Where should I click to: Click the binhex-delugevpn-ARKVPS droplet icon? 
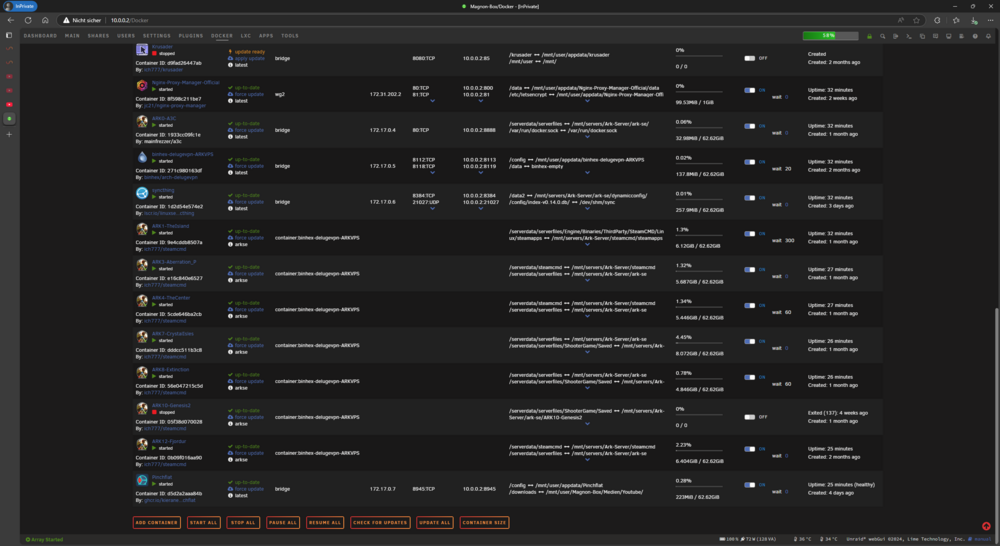142,157
